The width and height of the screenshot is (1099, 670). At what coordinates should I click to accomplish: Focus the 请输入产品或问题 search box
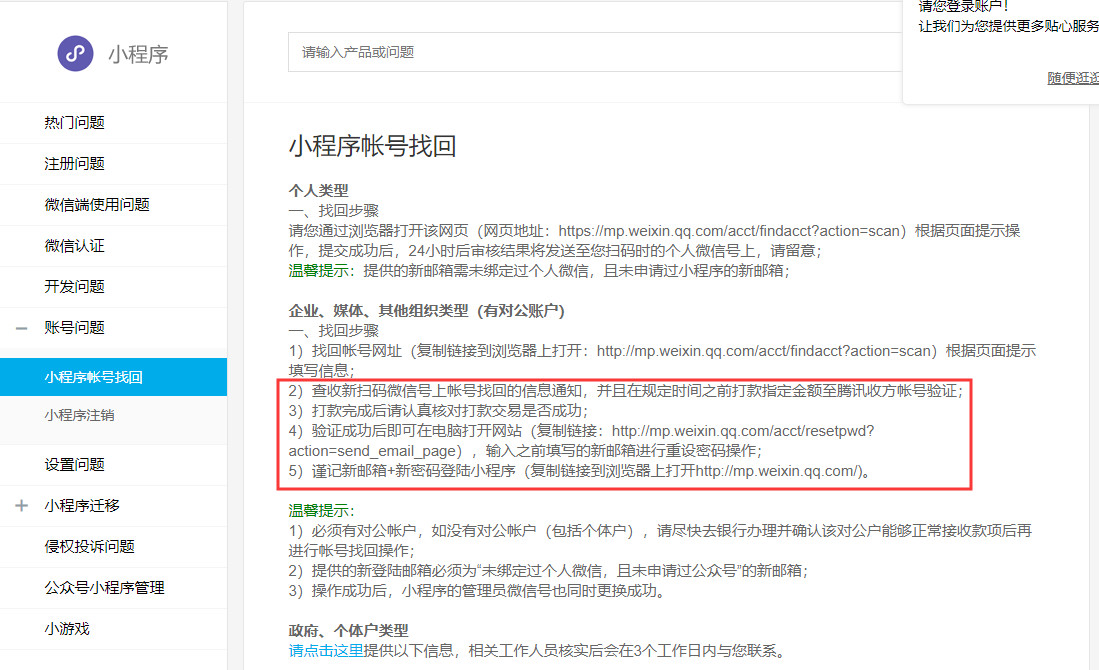pos(594,52)
